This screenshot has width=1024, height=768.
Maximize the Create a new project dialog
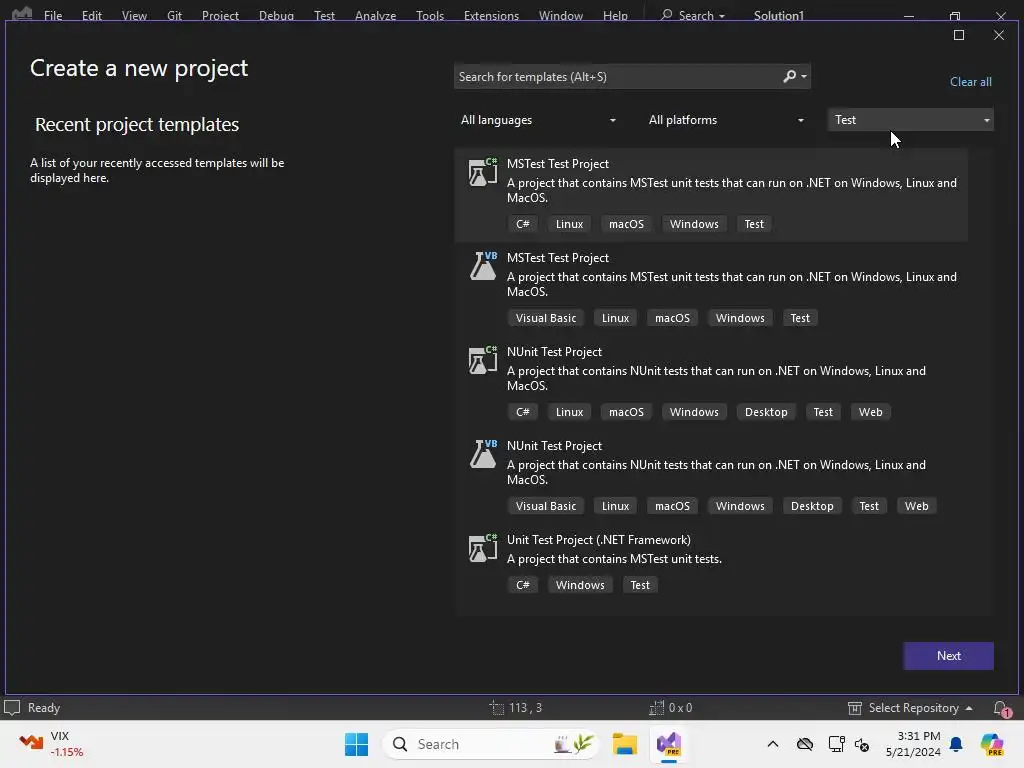959,35
